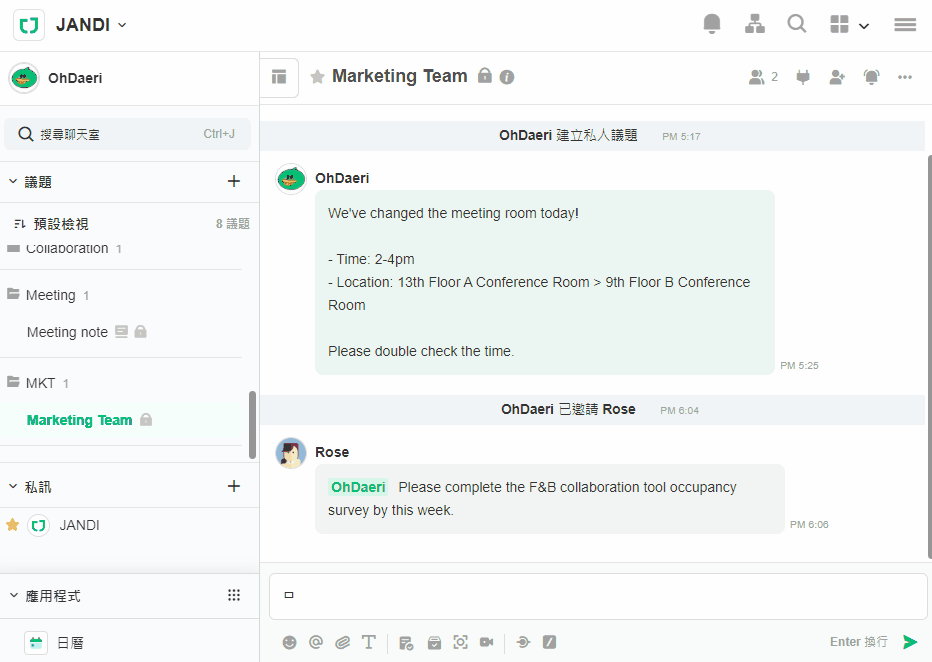932x662 pixels.
Task: Click the emoji smiley icon
Action: tap(290, 642)
